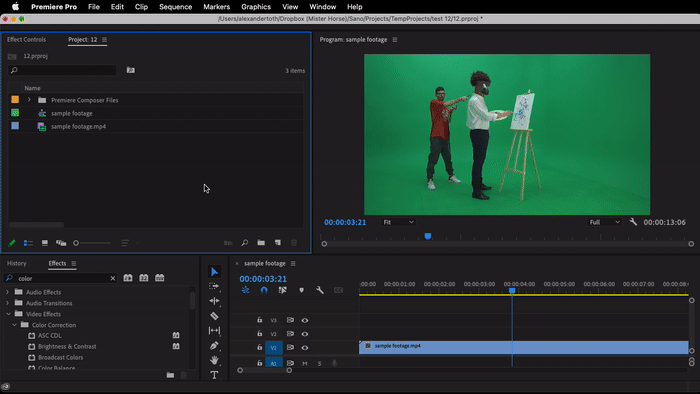Switch to History tab
Screen dimensions: 700x394
click(x=17, y=264)
